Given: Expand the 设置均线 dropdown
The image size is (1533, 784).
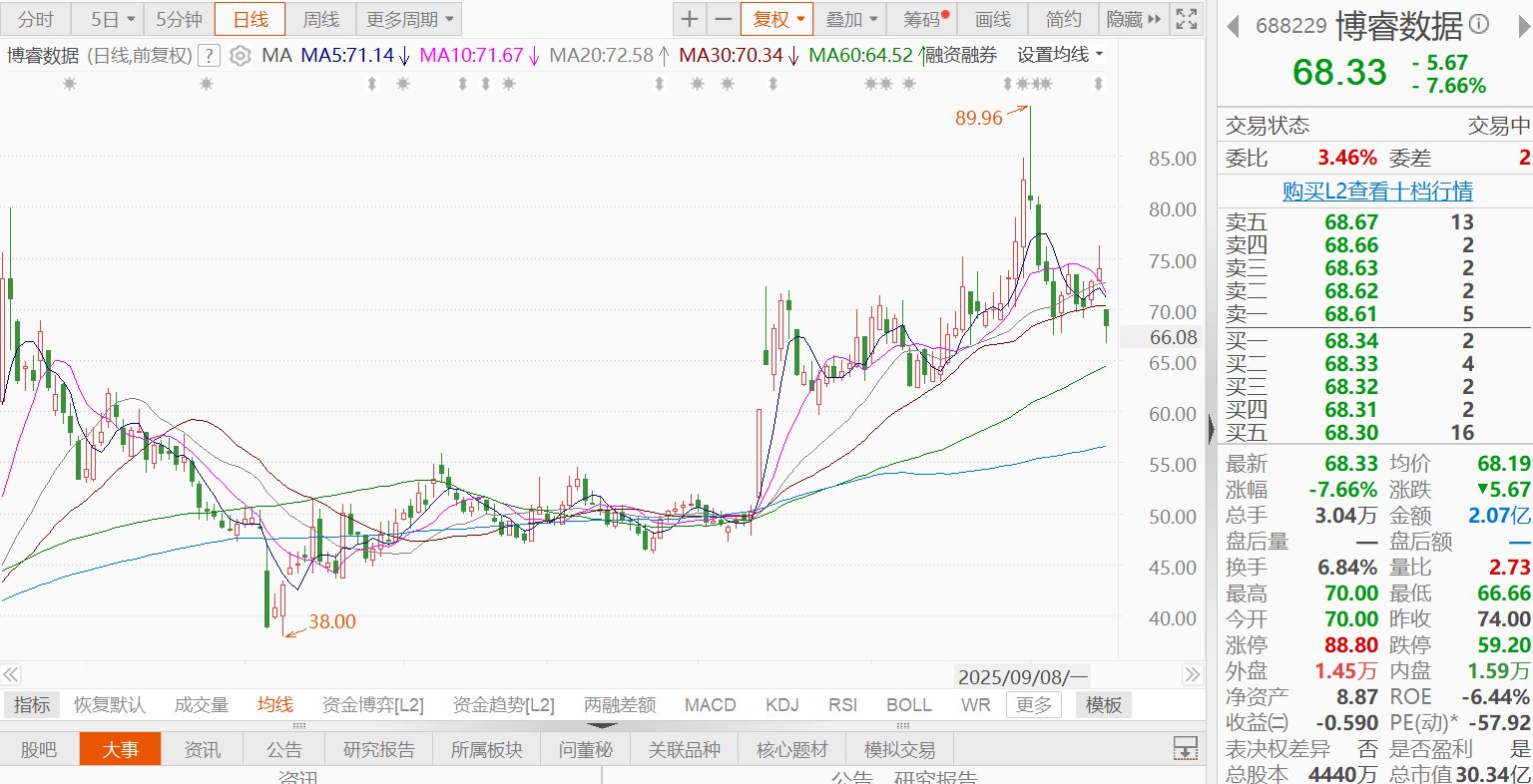Looking at the screenshot, I should (1060, 55).
